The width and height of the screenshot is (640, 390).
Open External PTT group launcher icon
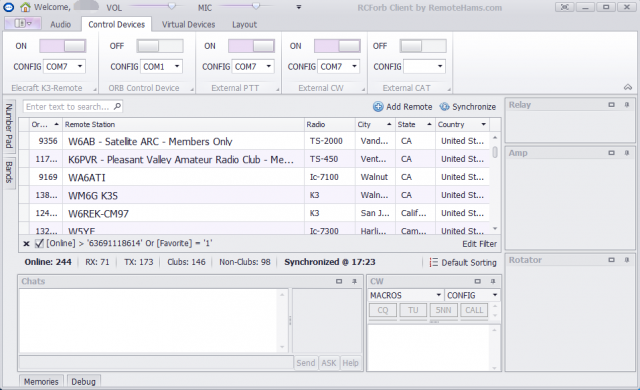[x=278, y=89]
